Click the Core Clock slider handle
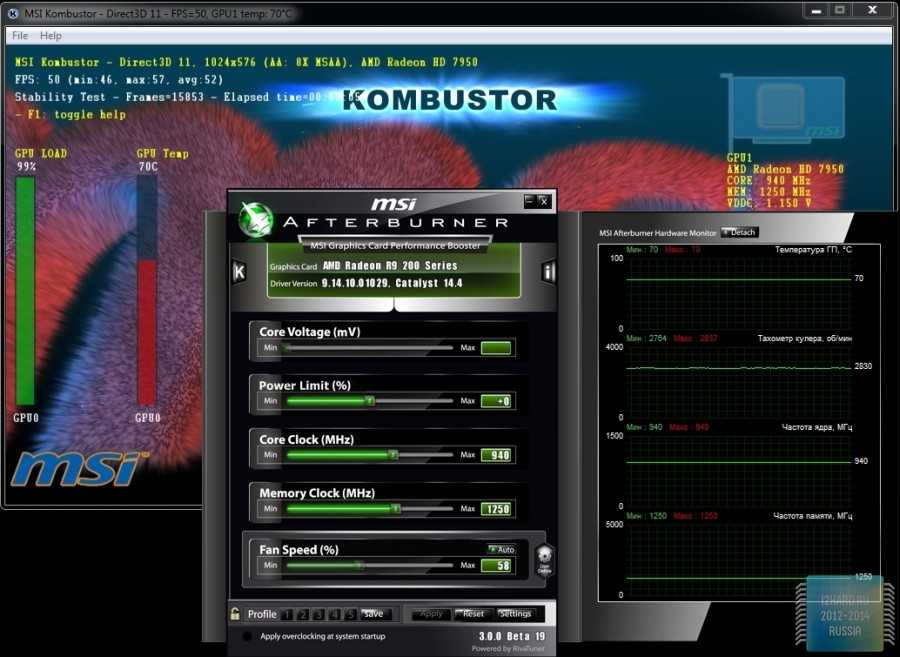The image size is (900, 657). [x=392, y=454]
